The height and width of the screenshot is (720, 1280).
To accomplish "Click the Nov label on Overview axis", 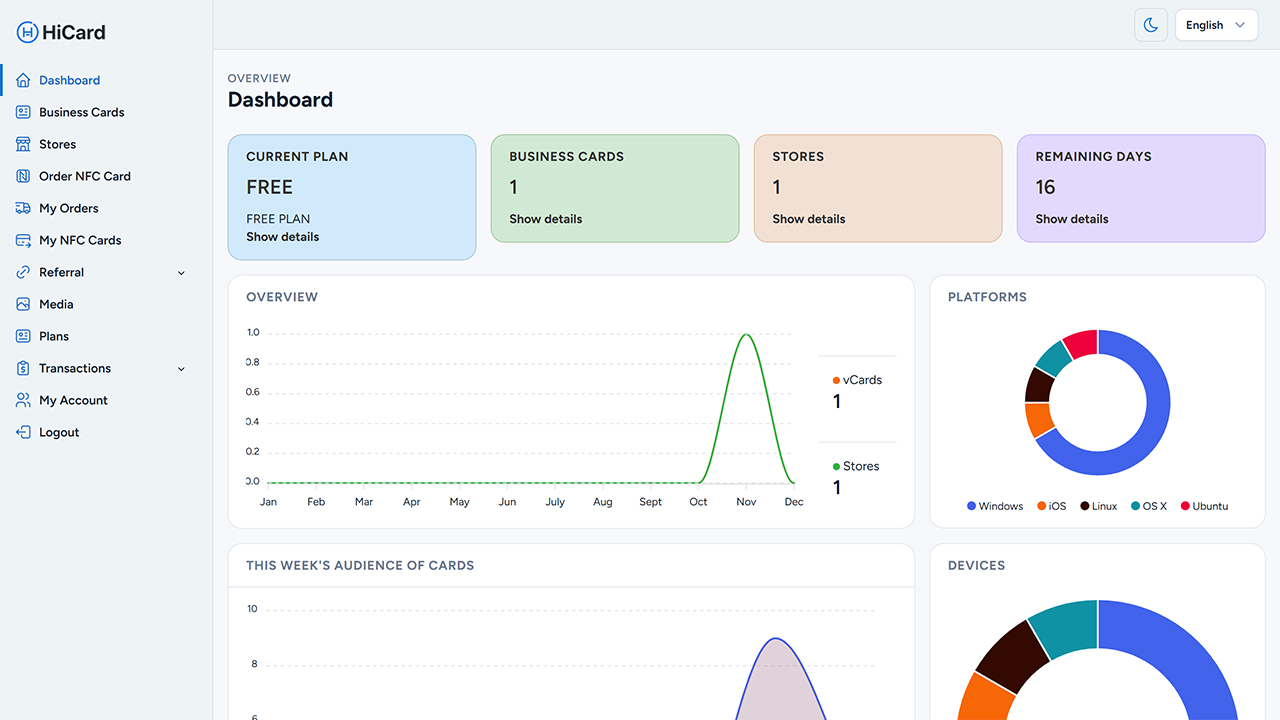I will coord(746,502).
